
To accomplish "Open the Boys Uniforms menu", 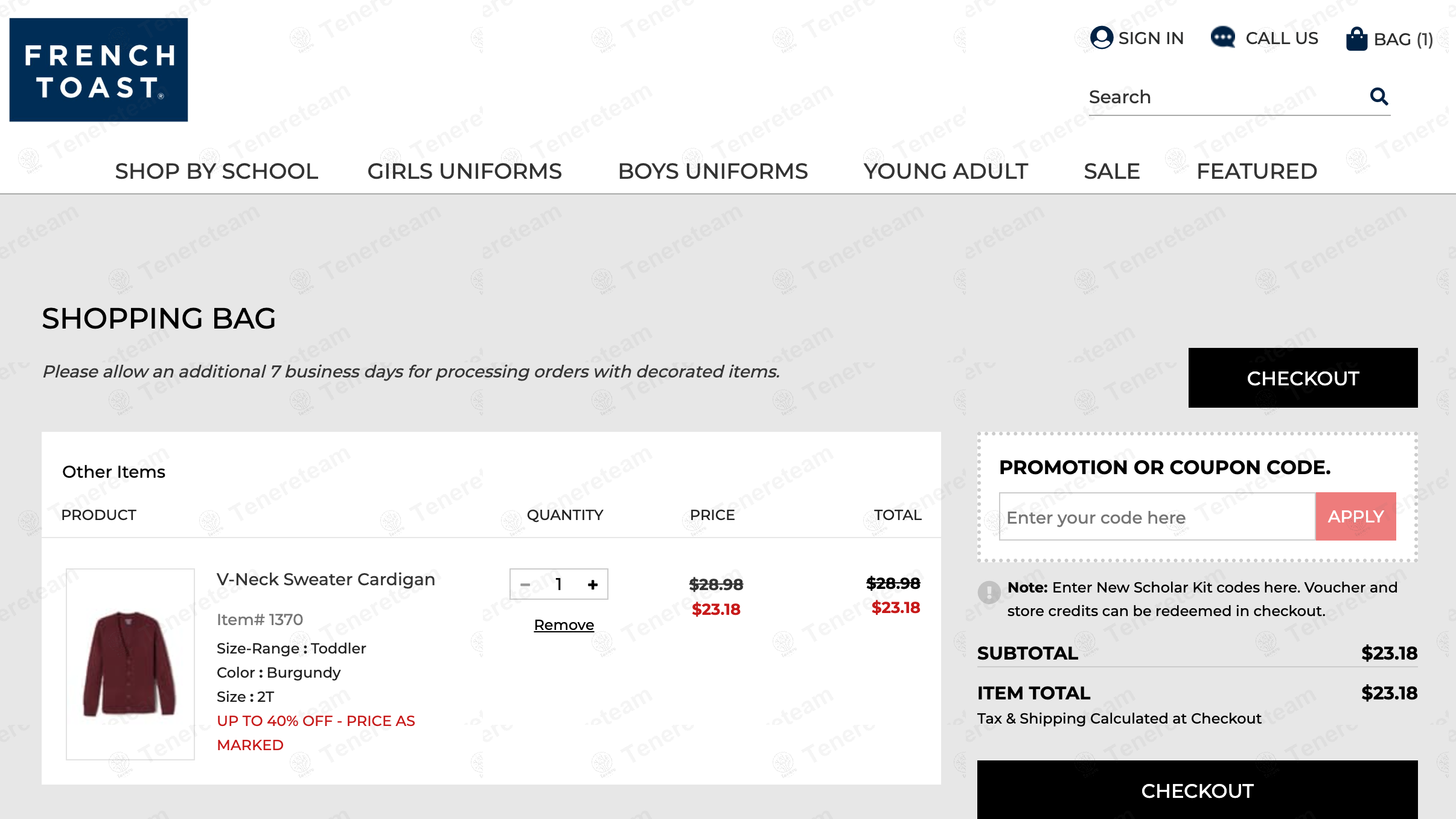I will pyautogui.click(x=712, y=172).
